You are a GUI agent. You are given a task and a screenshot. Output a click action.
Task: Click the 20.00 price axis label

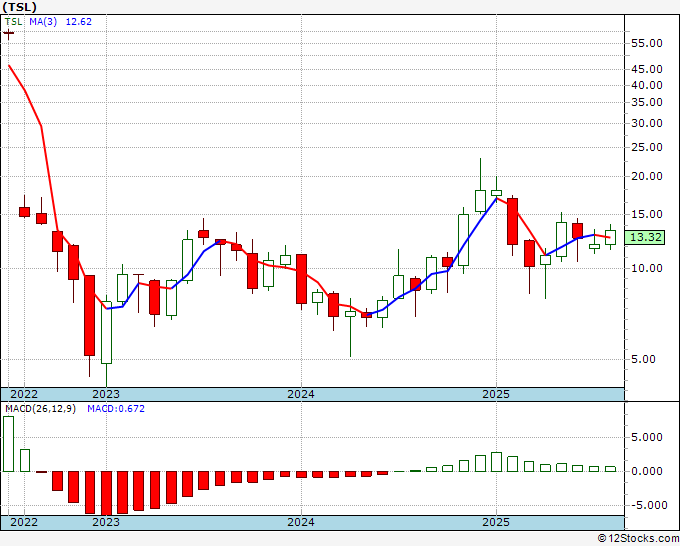pos(647,177)
